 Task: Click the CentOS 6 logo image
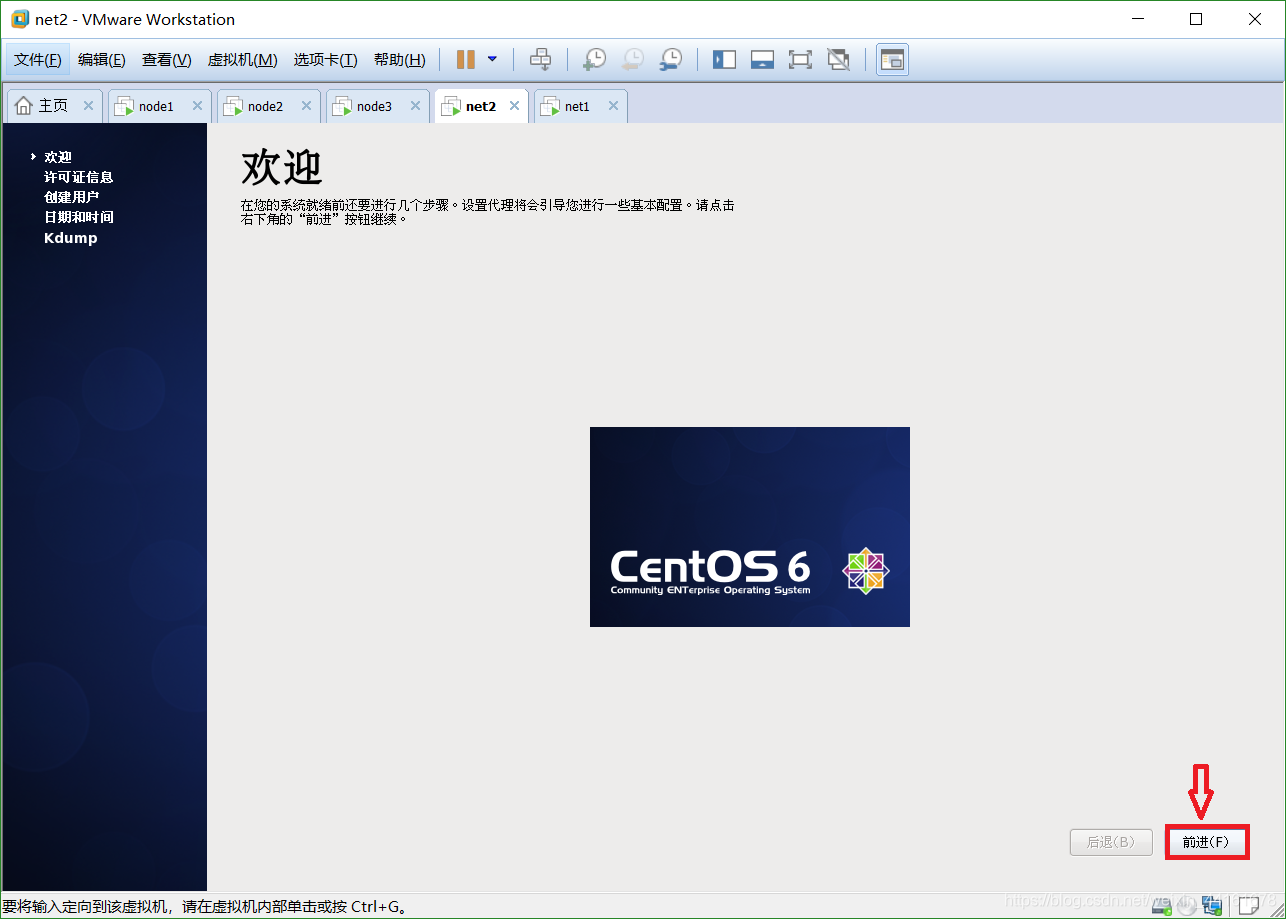(x=750, y=527)
